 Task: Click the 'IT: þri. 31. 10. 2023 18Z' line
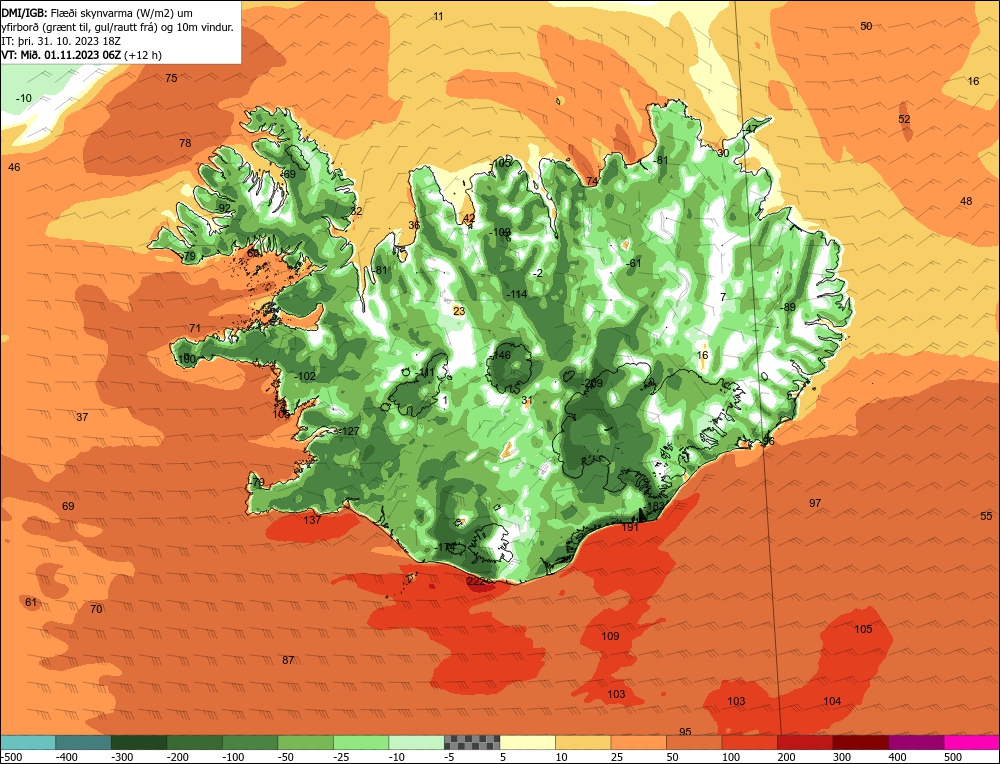pyautogui.click(x=61, y=41)
